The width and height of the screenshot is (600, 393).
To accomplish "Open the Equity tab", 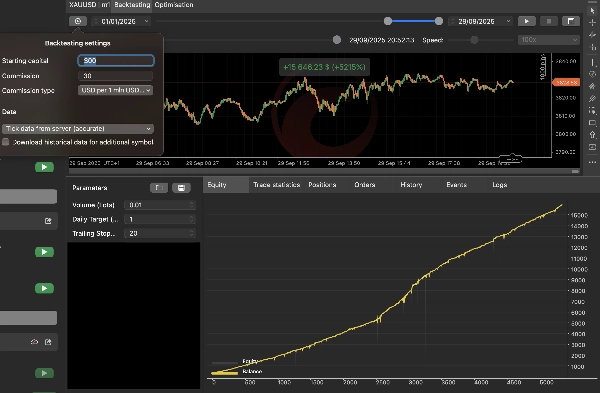I will point(226,185).
